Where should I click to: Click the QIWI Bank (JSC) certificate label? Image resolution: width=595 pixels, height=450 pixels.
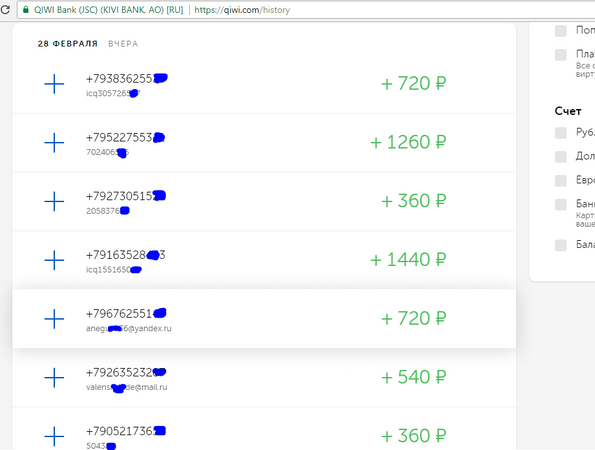[x=109, y=10]
